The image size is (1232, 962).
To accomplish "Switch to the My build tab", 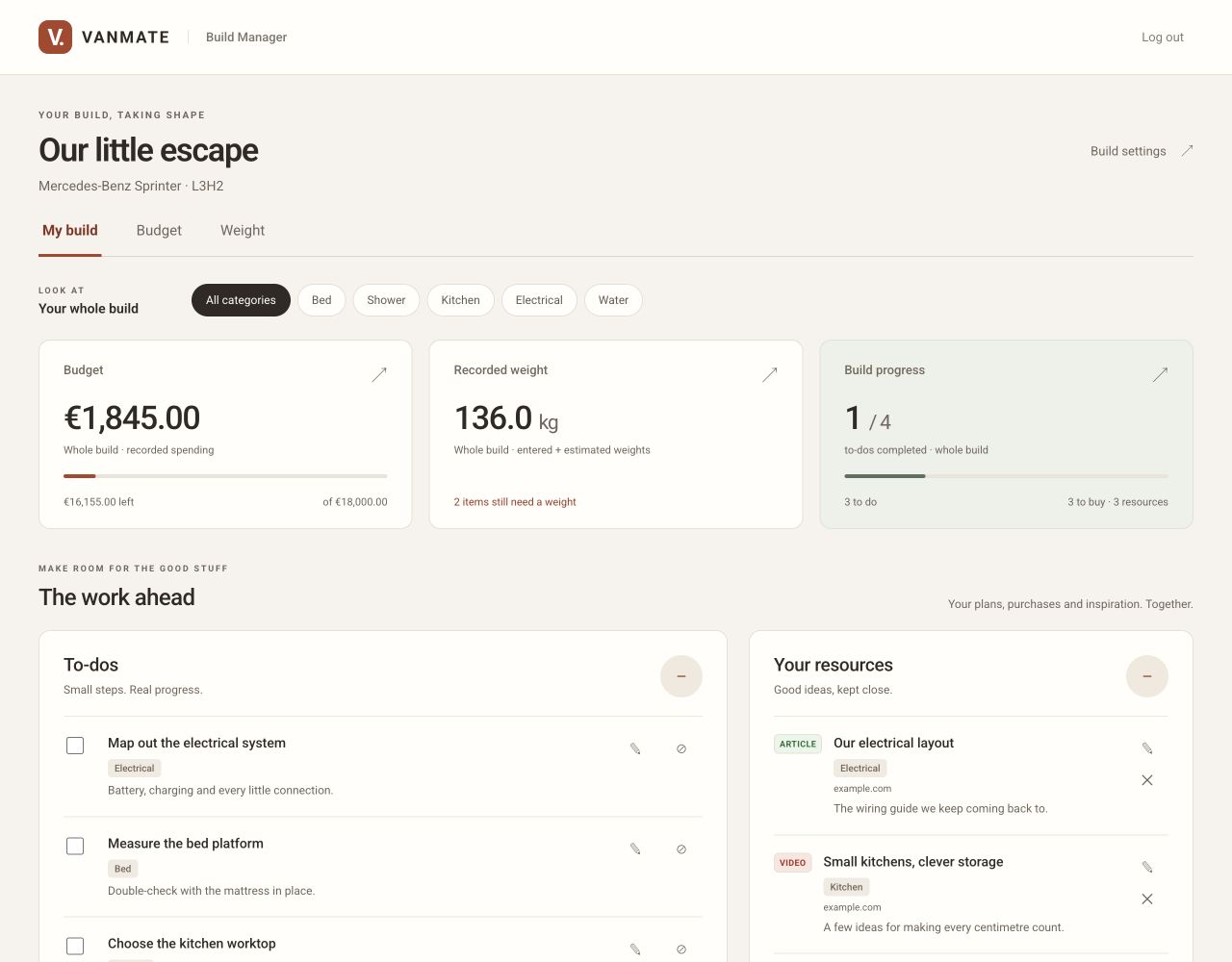I will (70, 231).
